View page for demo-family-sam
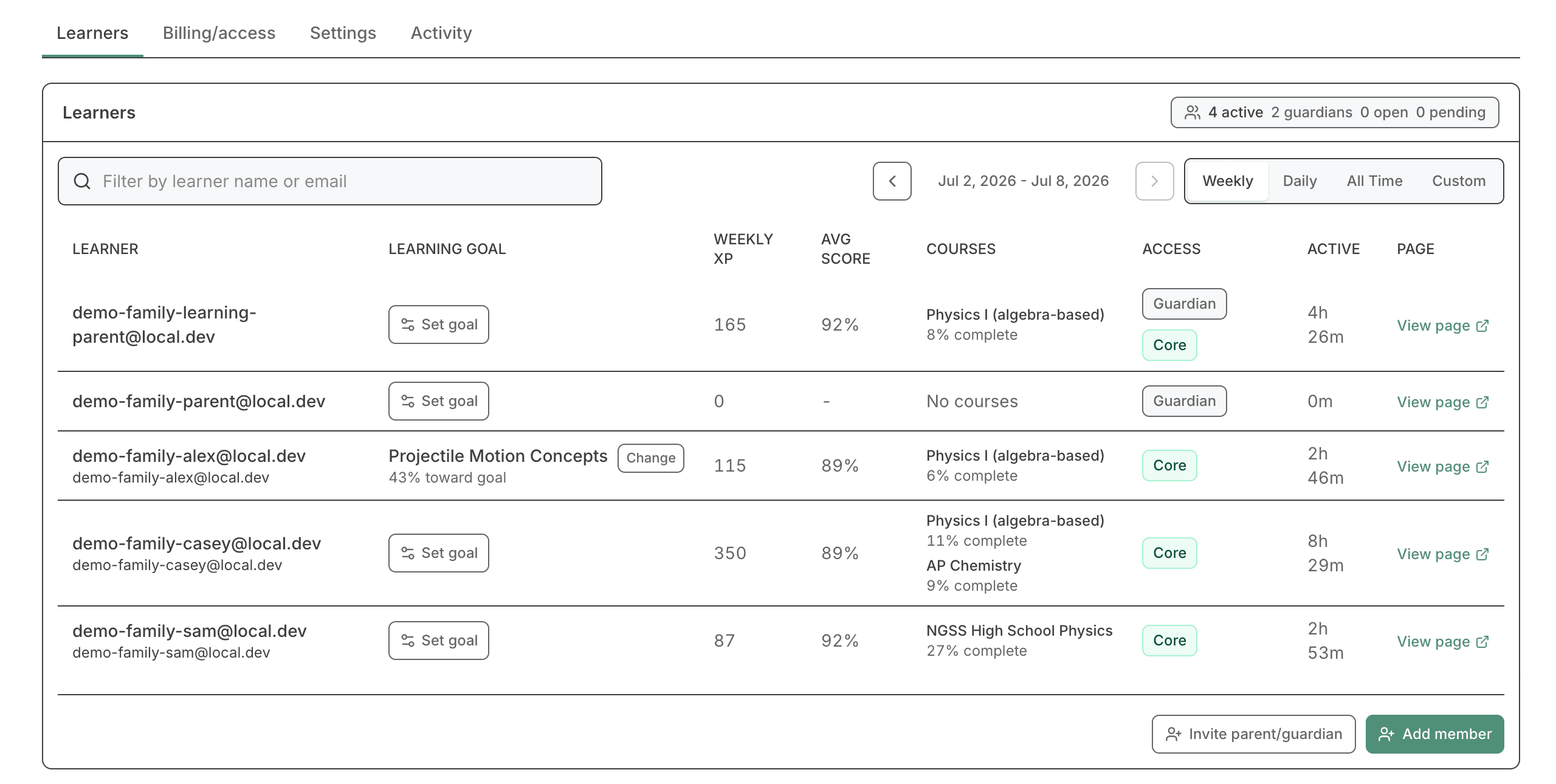The height and width of the screenshot is (784, 1556). click(x=1442, y=642)
